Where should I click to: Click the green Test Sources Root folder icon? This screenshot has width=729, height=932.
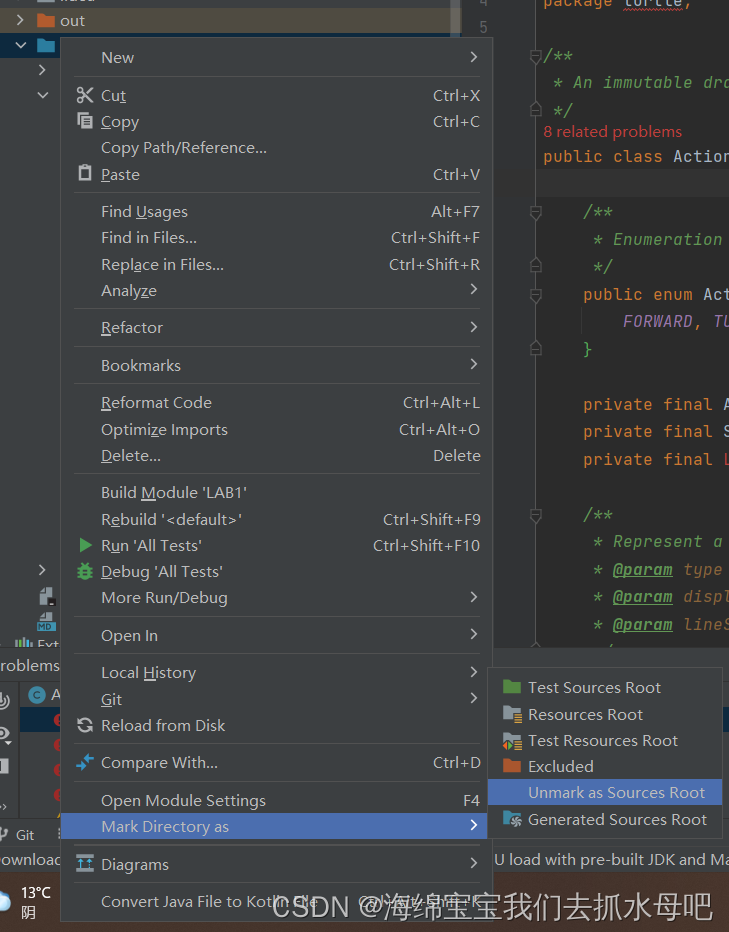511,687
